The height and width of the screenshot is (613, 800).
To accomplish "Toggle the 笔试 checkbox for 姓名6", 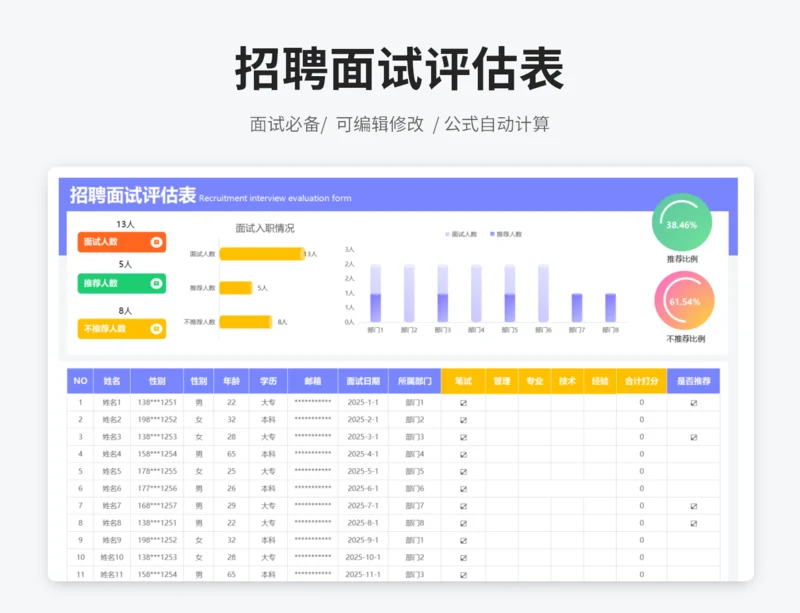I will (x=463, y=489).
